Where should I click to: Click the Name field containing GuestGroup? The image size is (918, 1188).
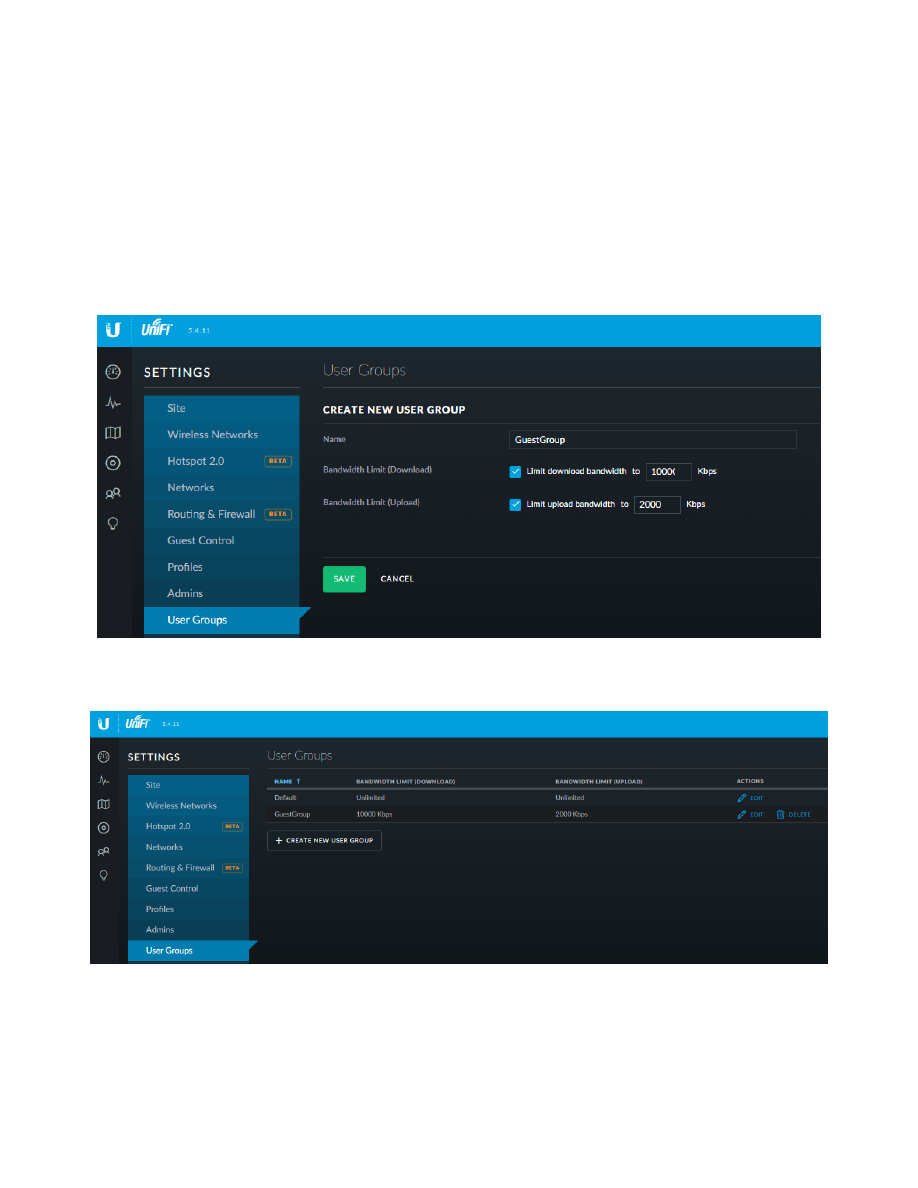tap(652, 440)
